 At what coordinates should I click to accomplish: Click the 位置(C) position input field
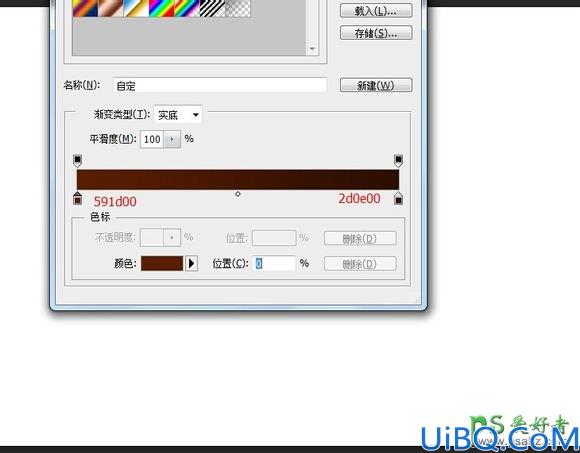pos(274,263)
